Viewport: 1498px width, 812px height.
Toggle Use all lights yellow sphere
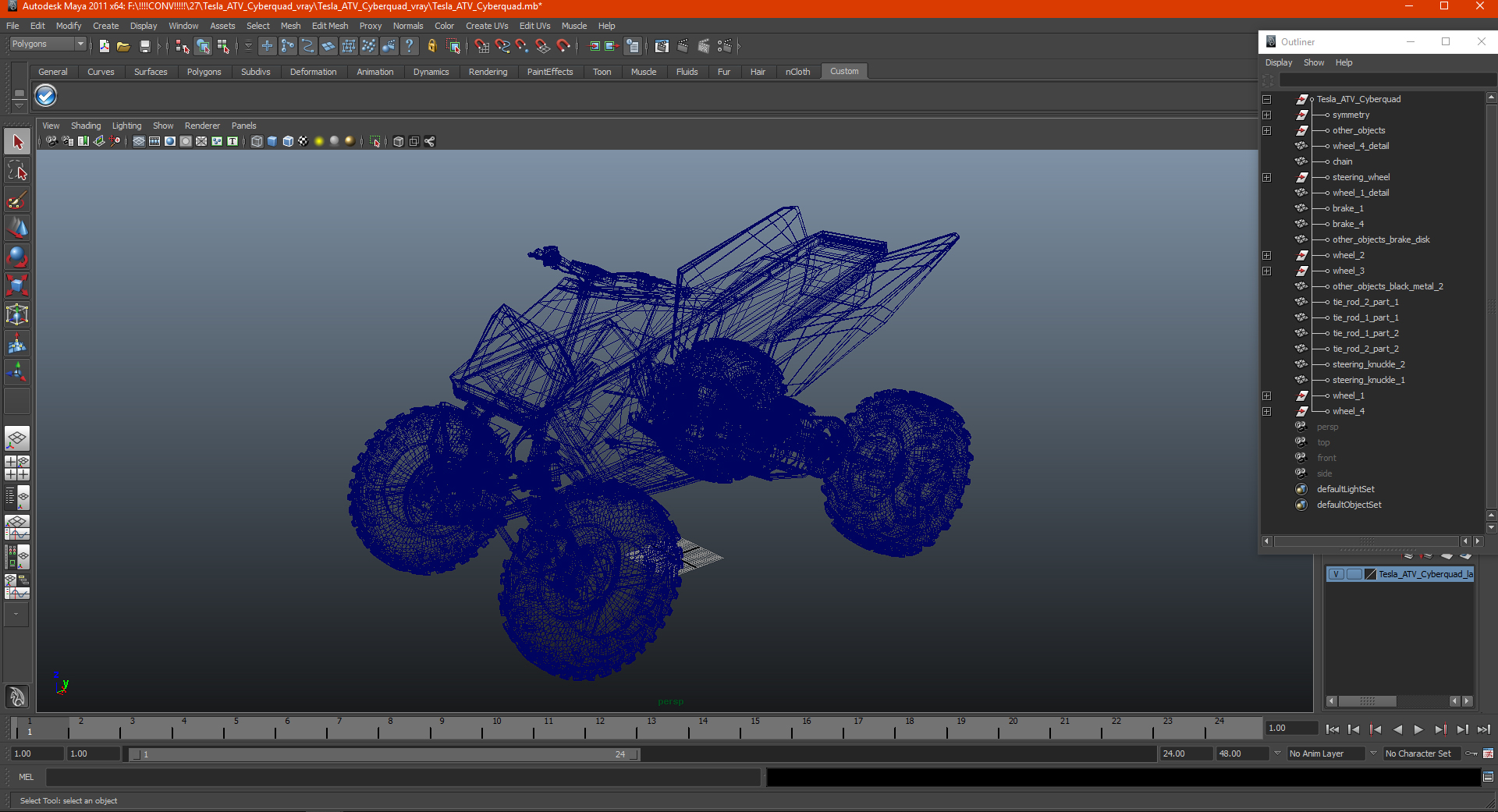pyautogui.click(x=319, y=141)
